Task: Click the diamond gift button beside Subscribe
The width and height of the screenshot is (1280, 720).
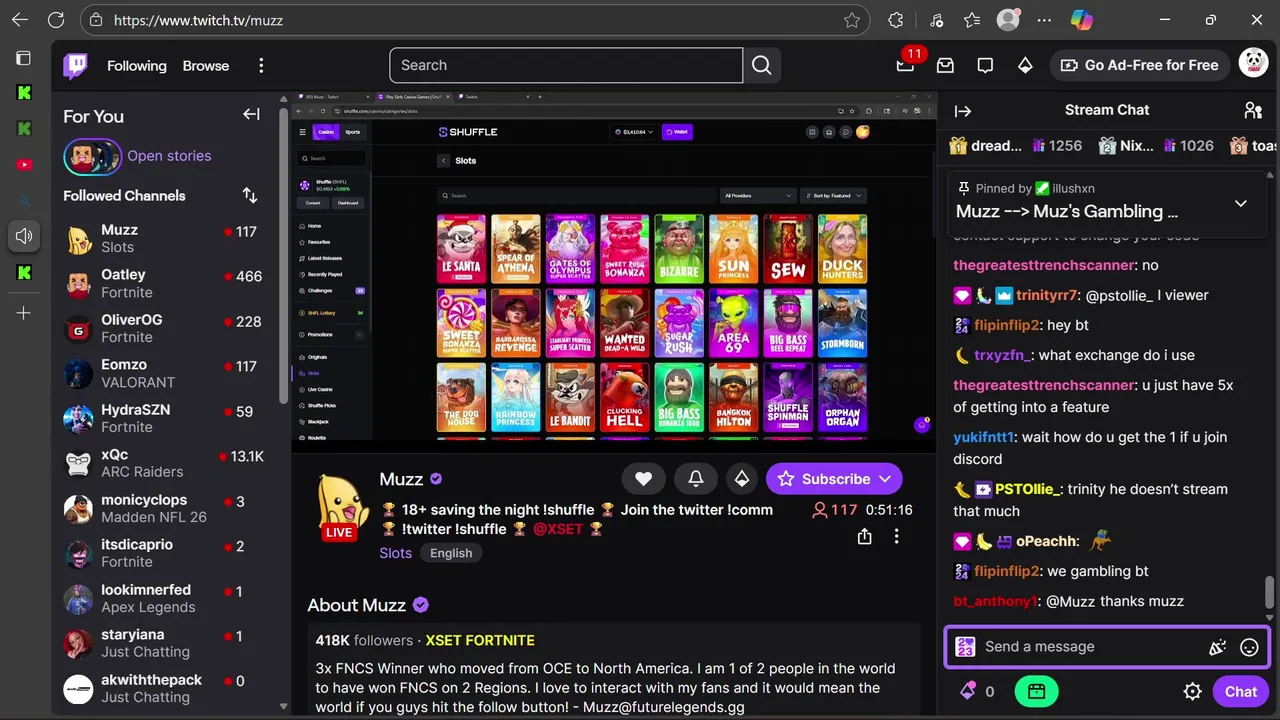Action: (x=741, y=479)
